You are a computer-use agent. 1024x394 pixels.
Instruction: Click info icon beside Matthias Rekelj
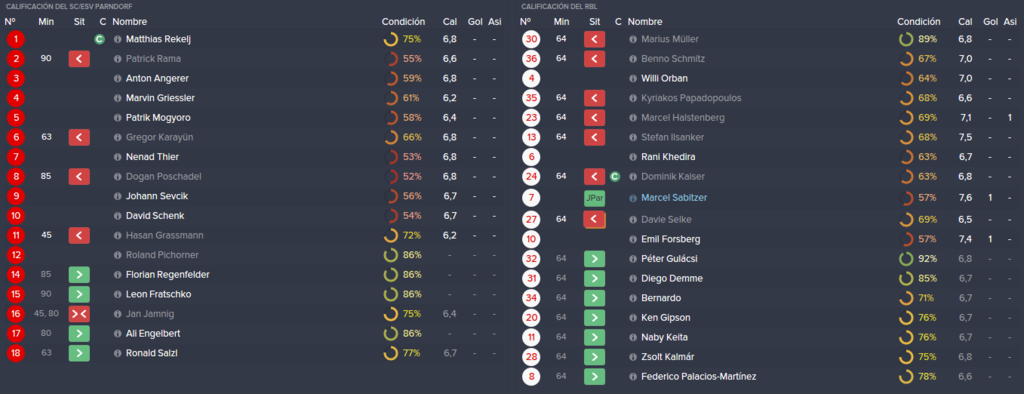[118, 39]
